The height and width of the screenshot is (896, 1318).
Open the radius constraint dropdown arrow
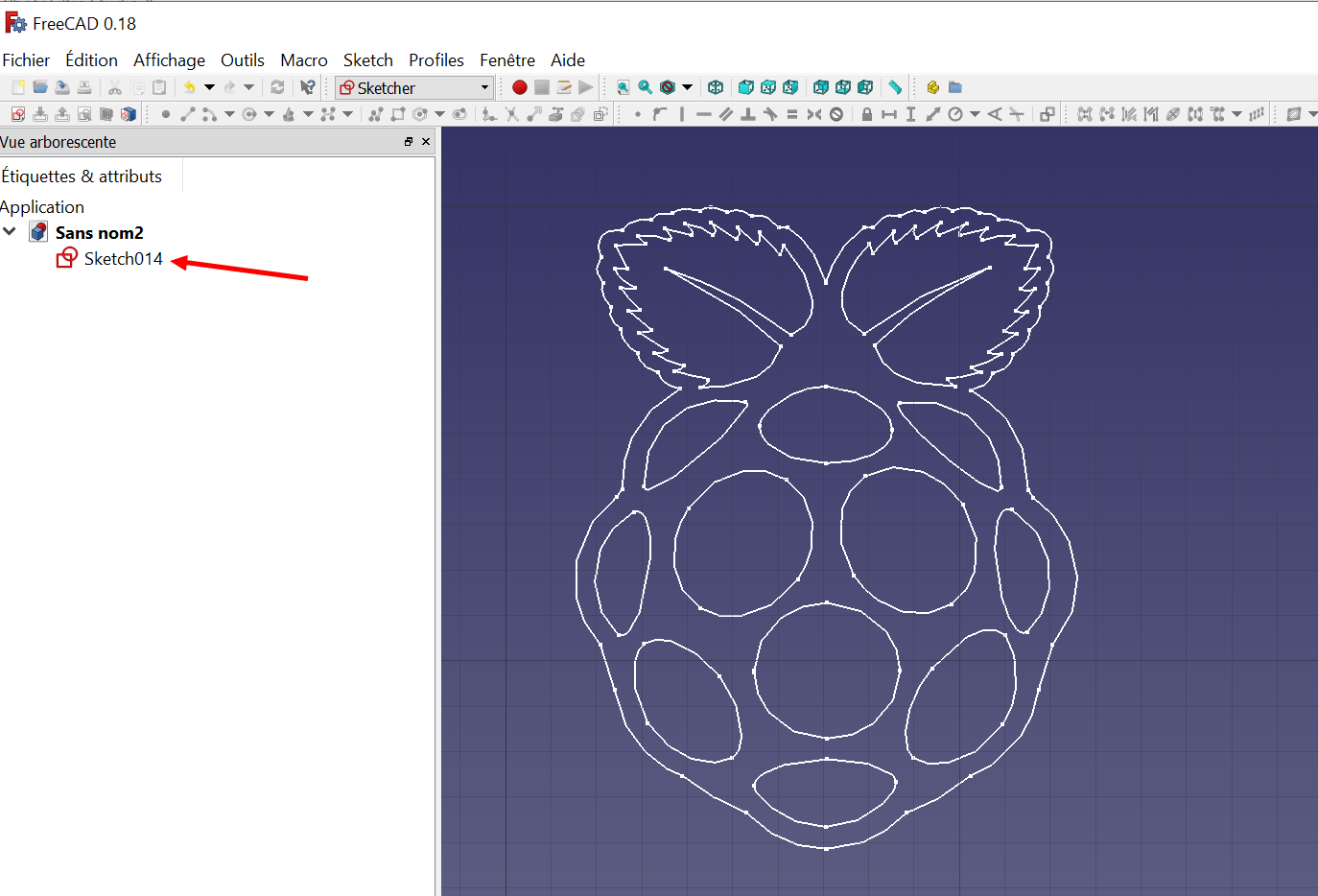975,114
